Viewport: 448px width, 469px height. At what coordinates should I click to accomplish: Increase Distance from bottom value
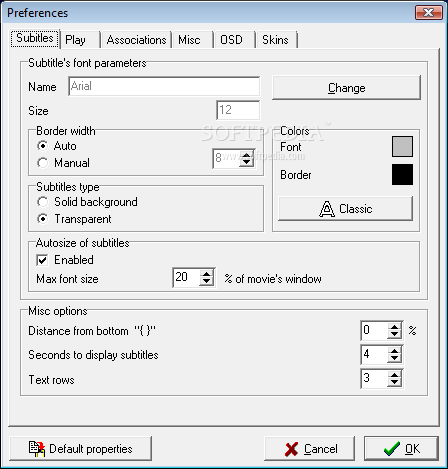pos(394,327)
